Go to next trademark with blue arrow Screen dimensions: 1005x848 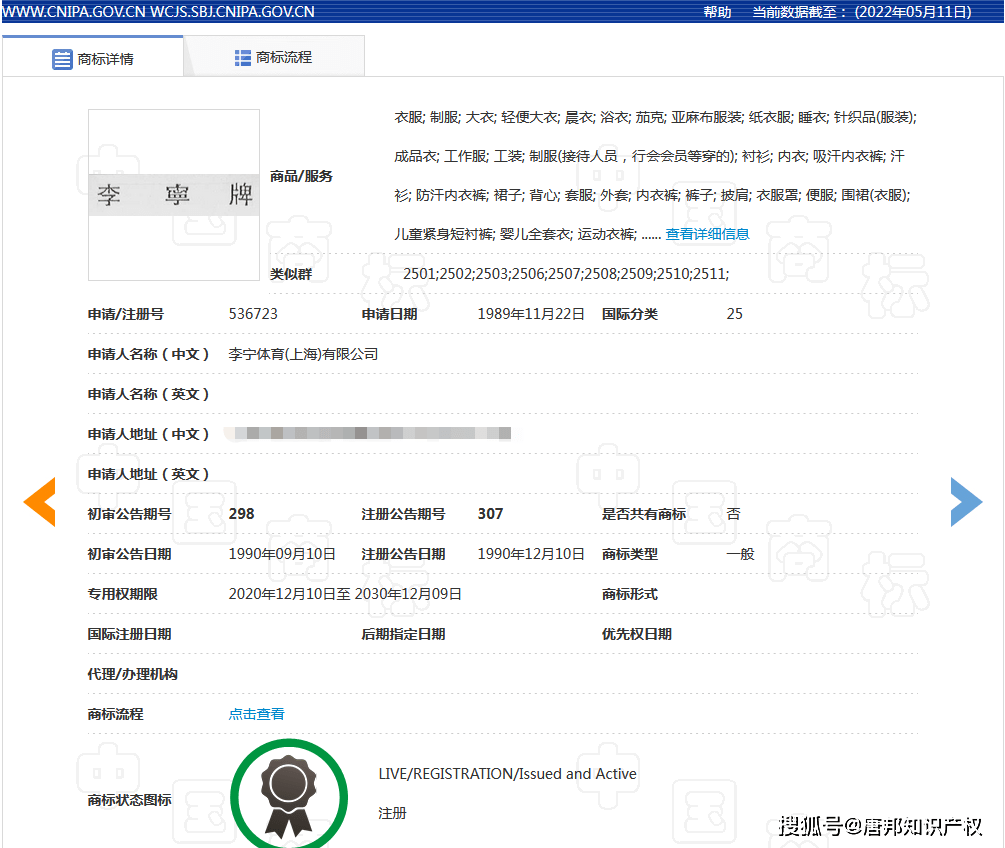coord(966,502)
